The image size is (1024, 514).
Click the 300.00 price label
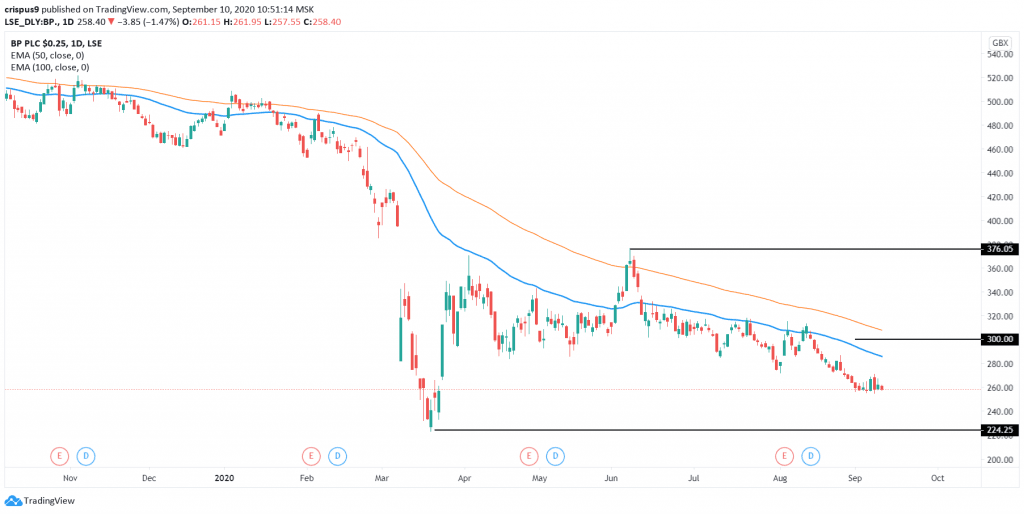coord(999,339)
